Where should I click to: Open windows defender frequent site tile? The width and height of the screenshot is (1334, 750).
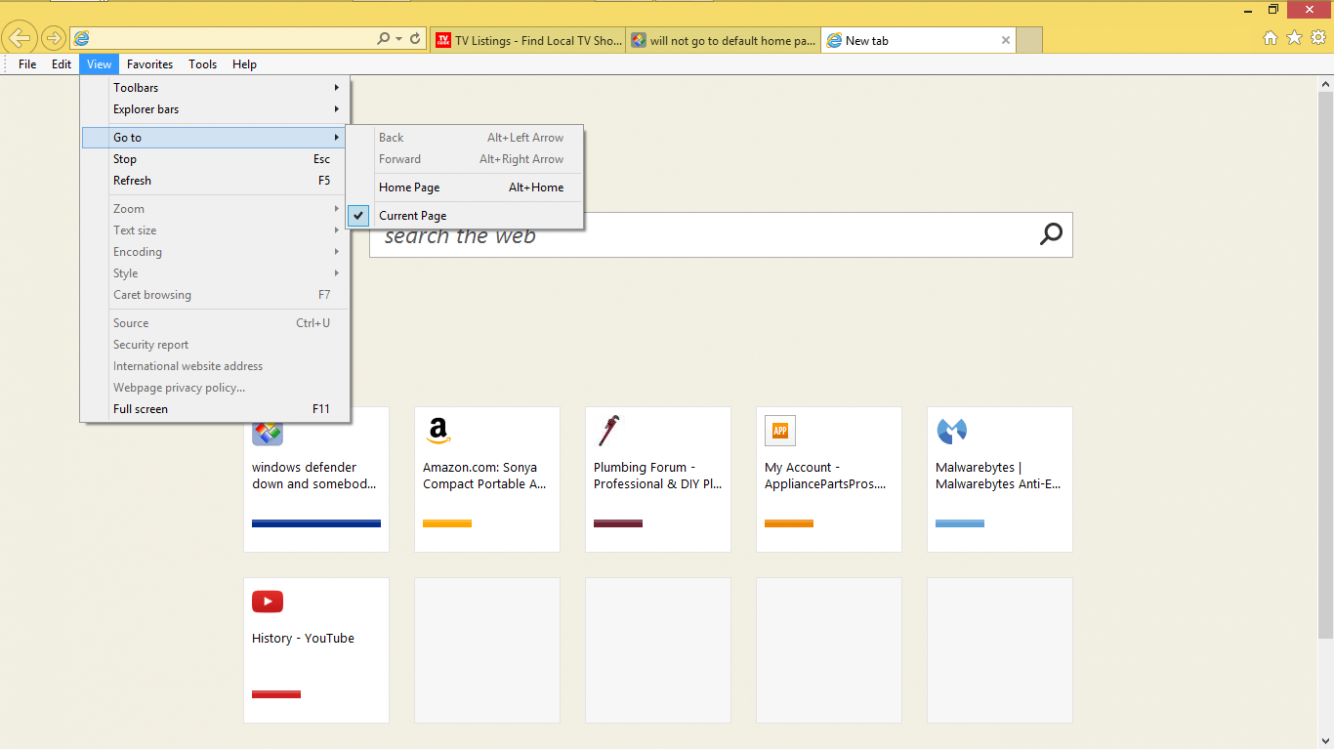pyautogui.click(x=316, y=479)
